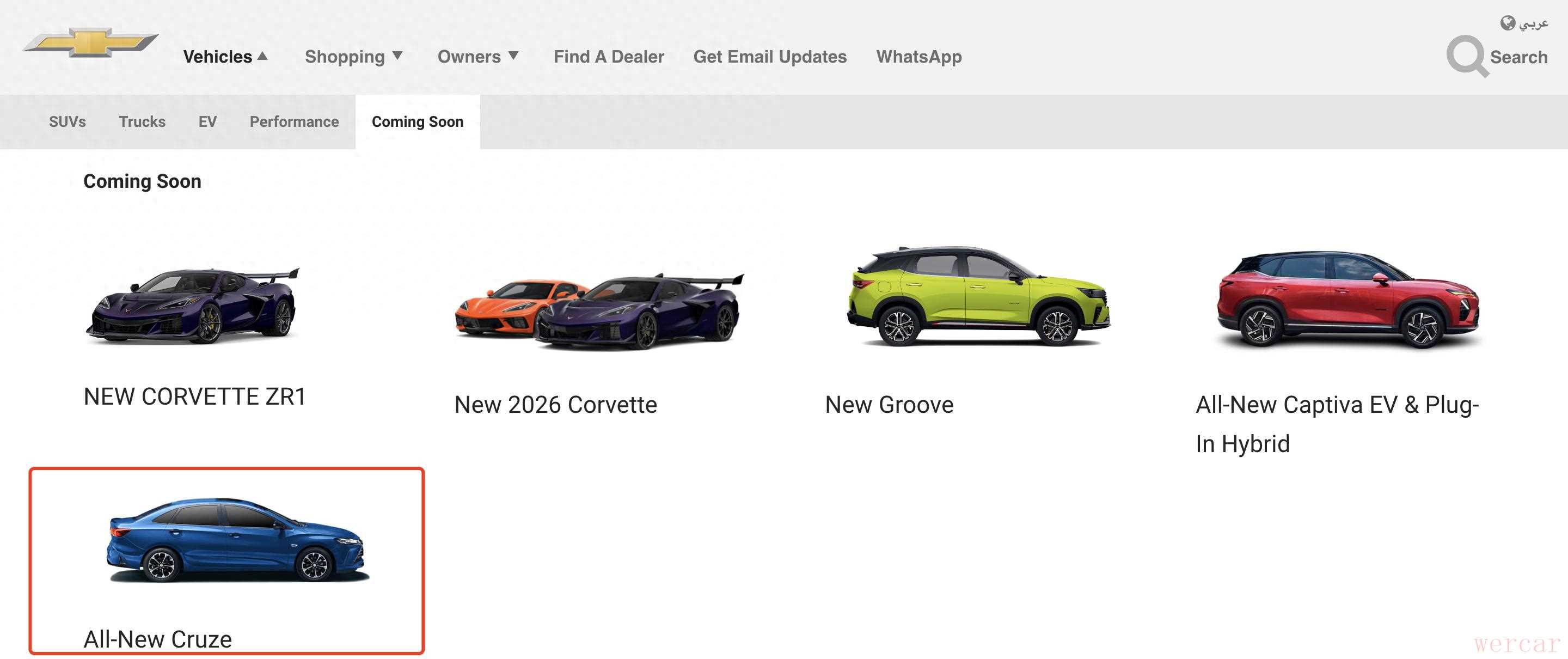Switch to the SUVs tab
Screen dimensions: 1568x659
click(67, 122)
